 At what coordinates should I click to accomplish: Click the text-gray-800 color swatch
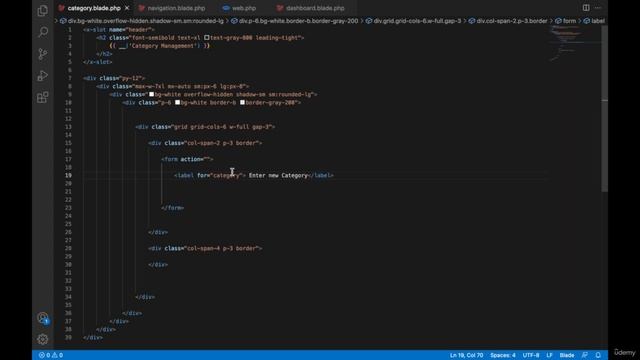point(207,38)
